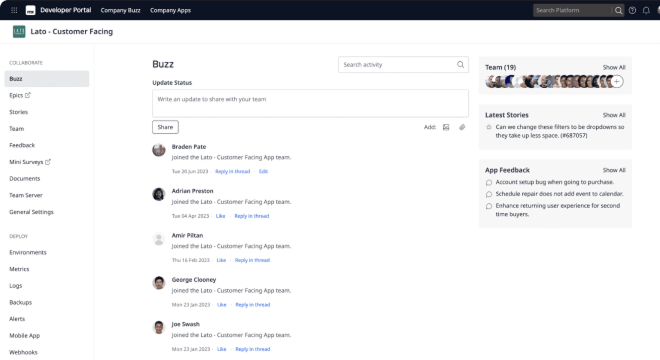Like Adrian Preston's post
The height and width of the screenshot is (360, 660).
pyautogui.click(x=221, y=216)
